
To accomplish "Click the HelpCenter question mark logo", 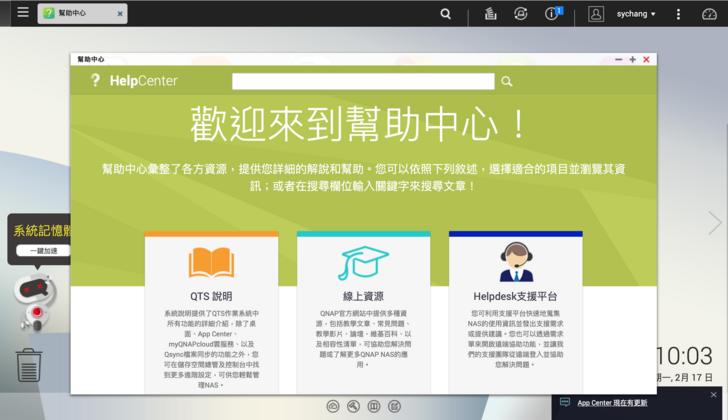I will 95,81.
